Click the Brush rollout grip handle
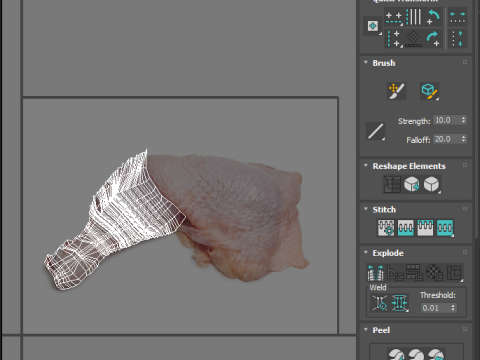The image size is (480, 360). click(x=465, y=62)
